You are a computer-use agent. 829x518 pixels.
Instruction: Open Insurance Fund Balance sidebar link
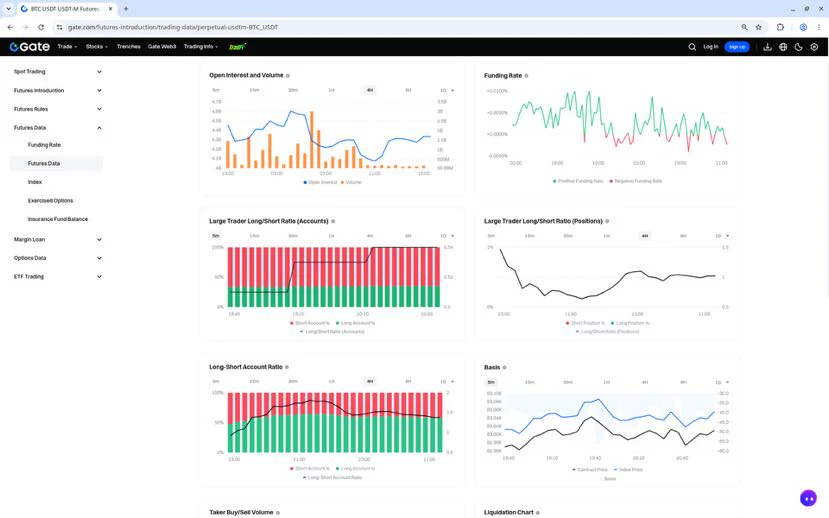click(x=58, y=219)
